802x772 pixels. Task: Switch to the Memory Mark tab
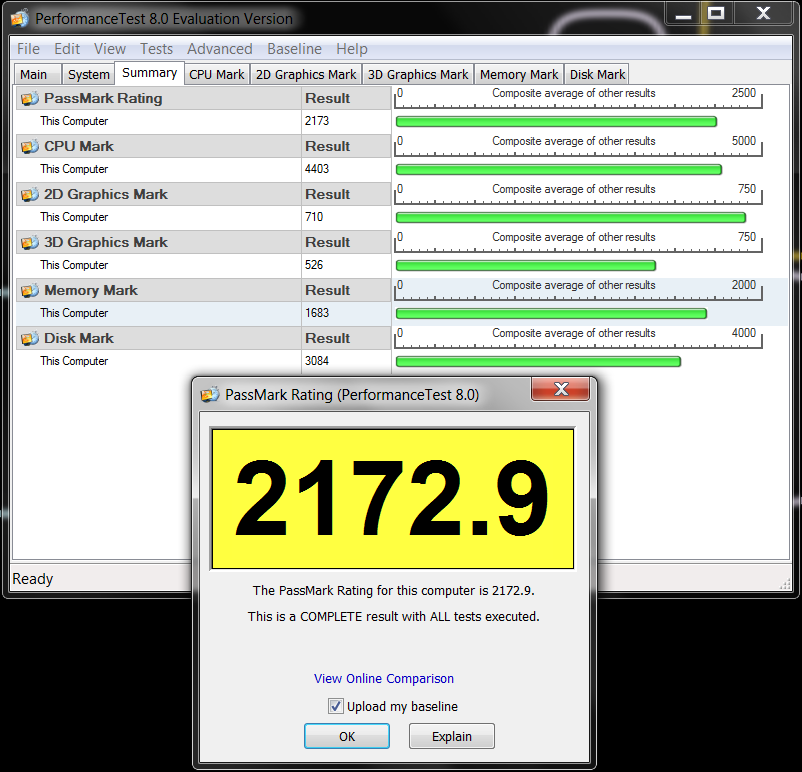coord(519,75)
